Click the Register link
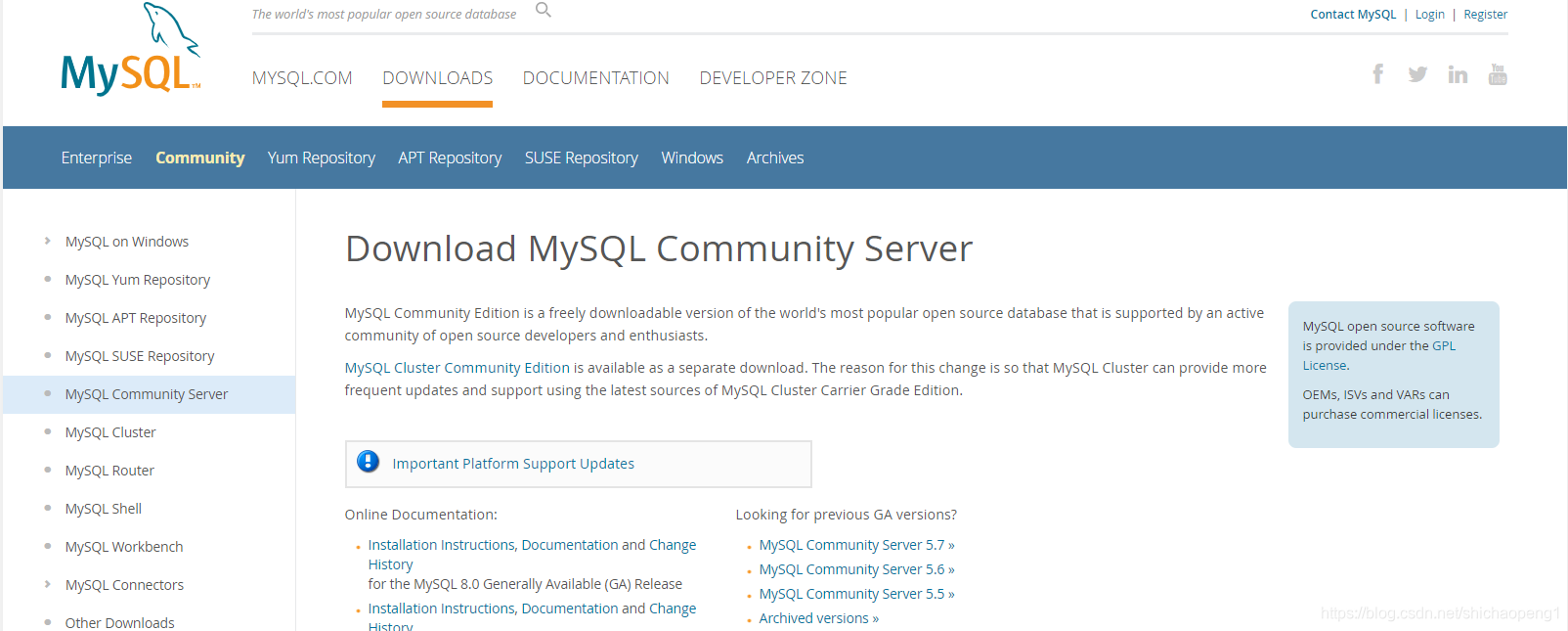 point(1486,15)
